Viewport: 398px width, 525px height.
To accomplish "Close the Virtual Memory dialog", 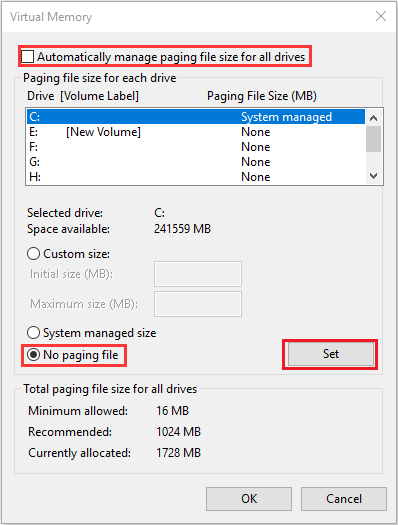I will coord(381,16).
